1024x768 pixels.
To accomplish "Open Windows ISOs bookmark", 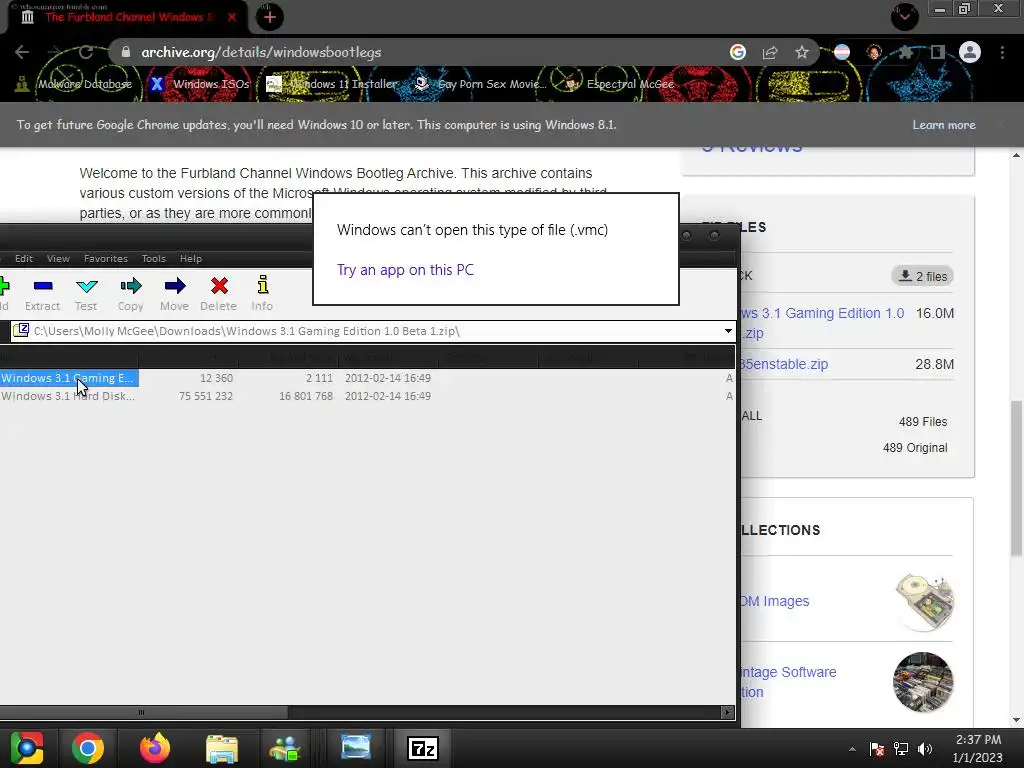I will [199, 84].
